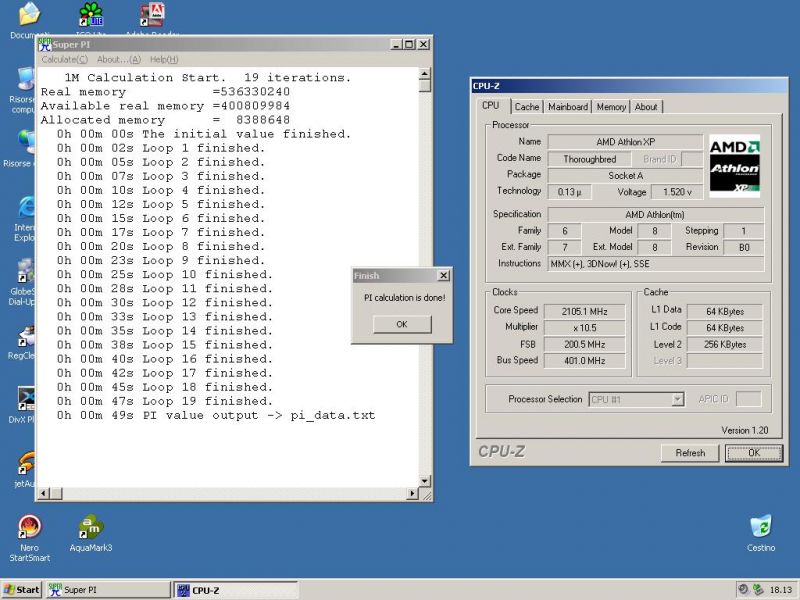The image size is (800, 600).
Task: Open the Windows Start menu
Action: 21,590
